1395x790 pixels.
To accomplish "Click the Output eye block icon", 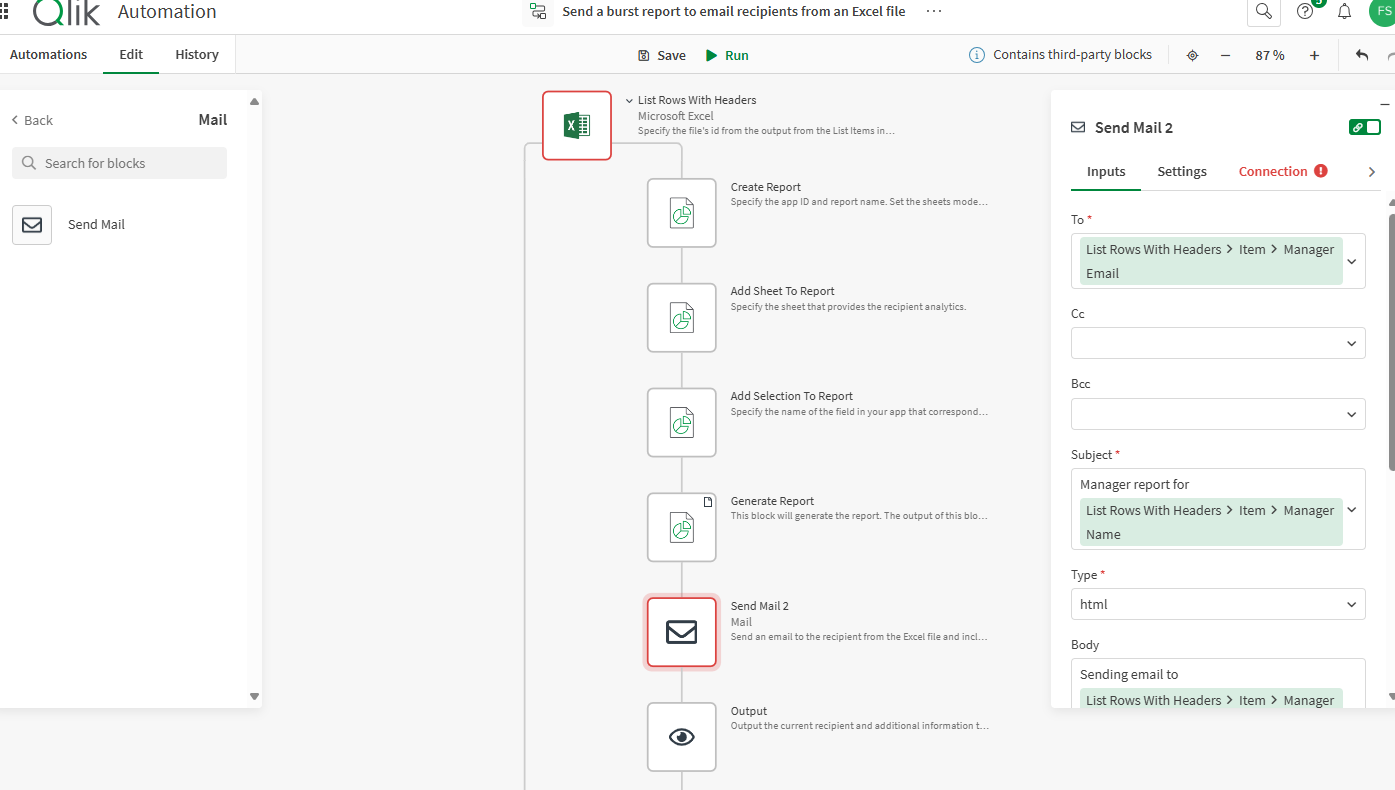I will [x=682, y=737].
